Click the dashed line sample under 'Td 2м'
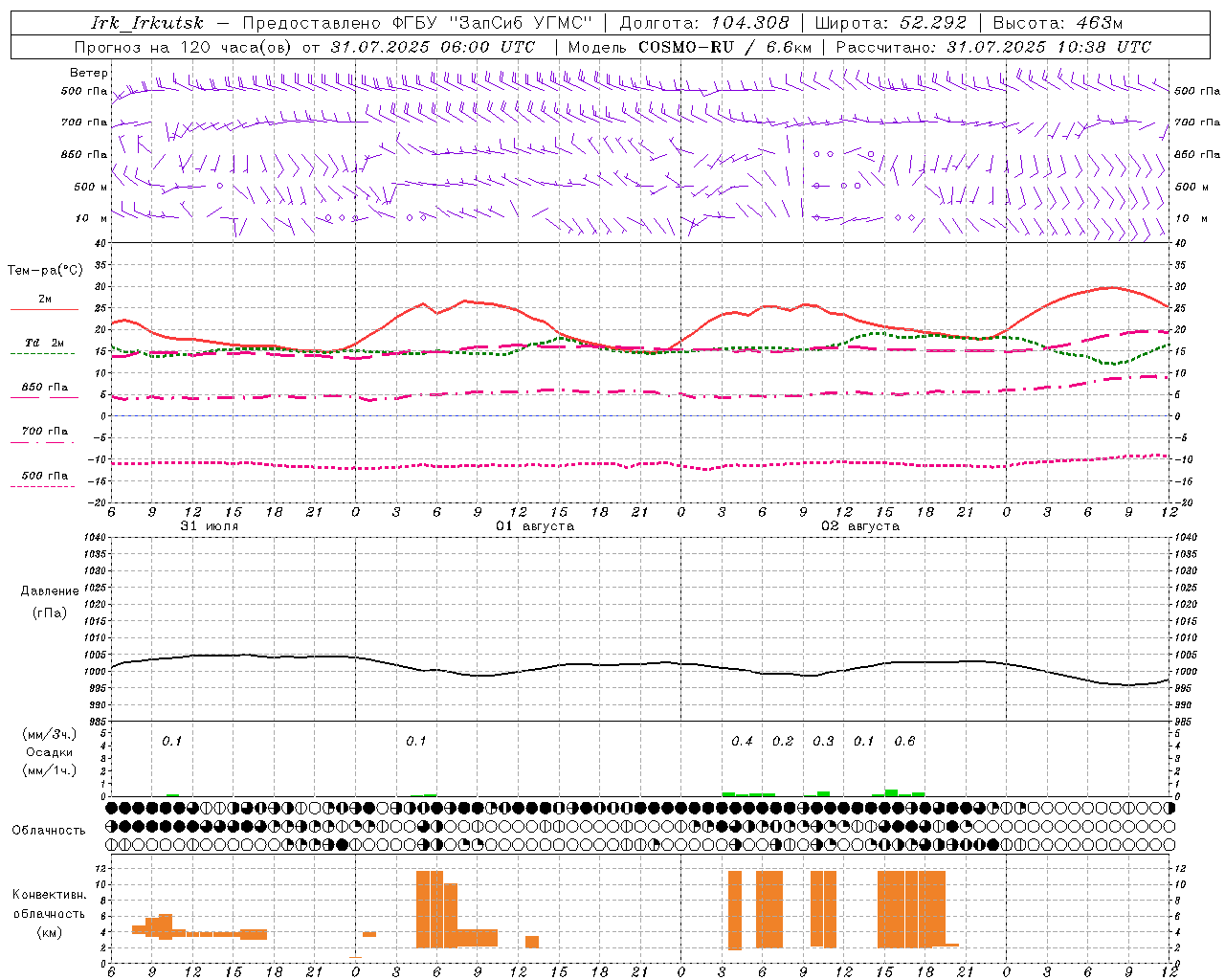Screen dimensions: 1225x980 click(x=43, y=353)
